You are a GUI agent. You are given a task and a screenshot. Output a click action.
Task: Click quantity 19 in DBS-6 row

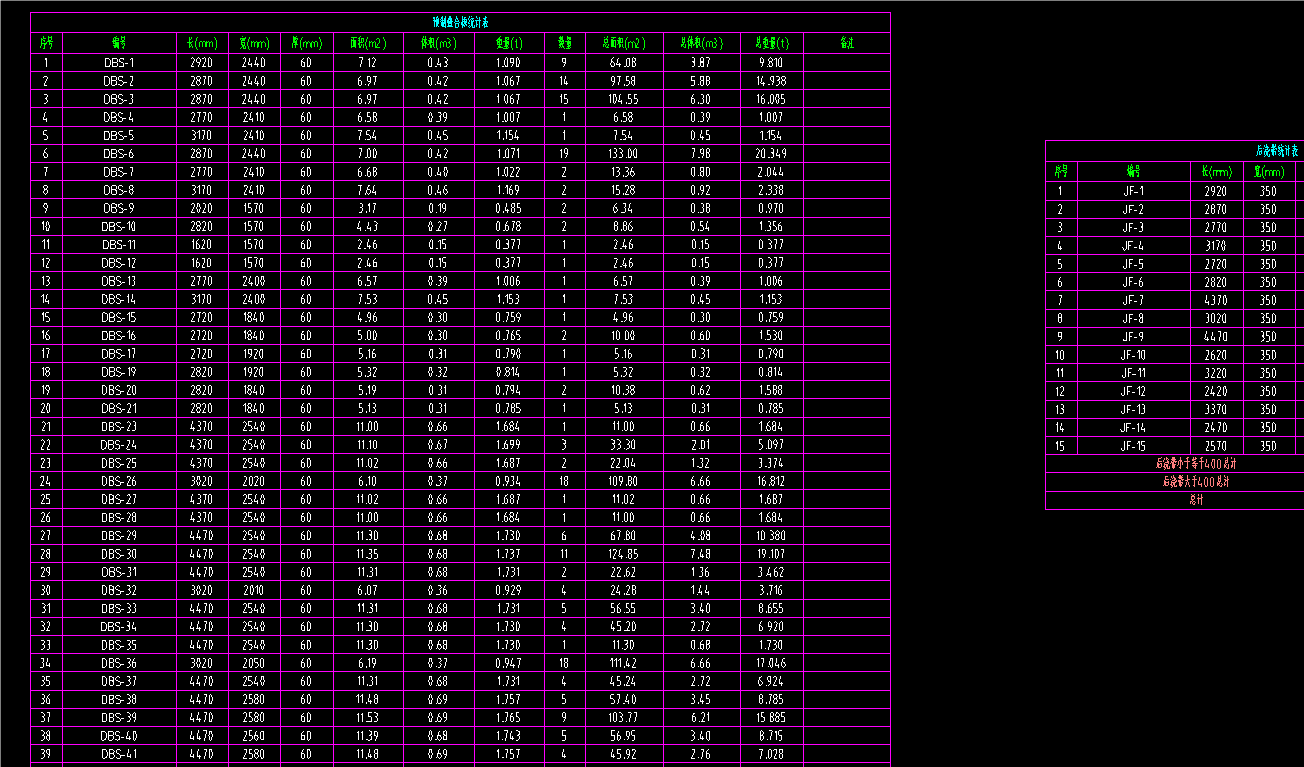pos(564,153)
